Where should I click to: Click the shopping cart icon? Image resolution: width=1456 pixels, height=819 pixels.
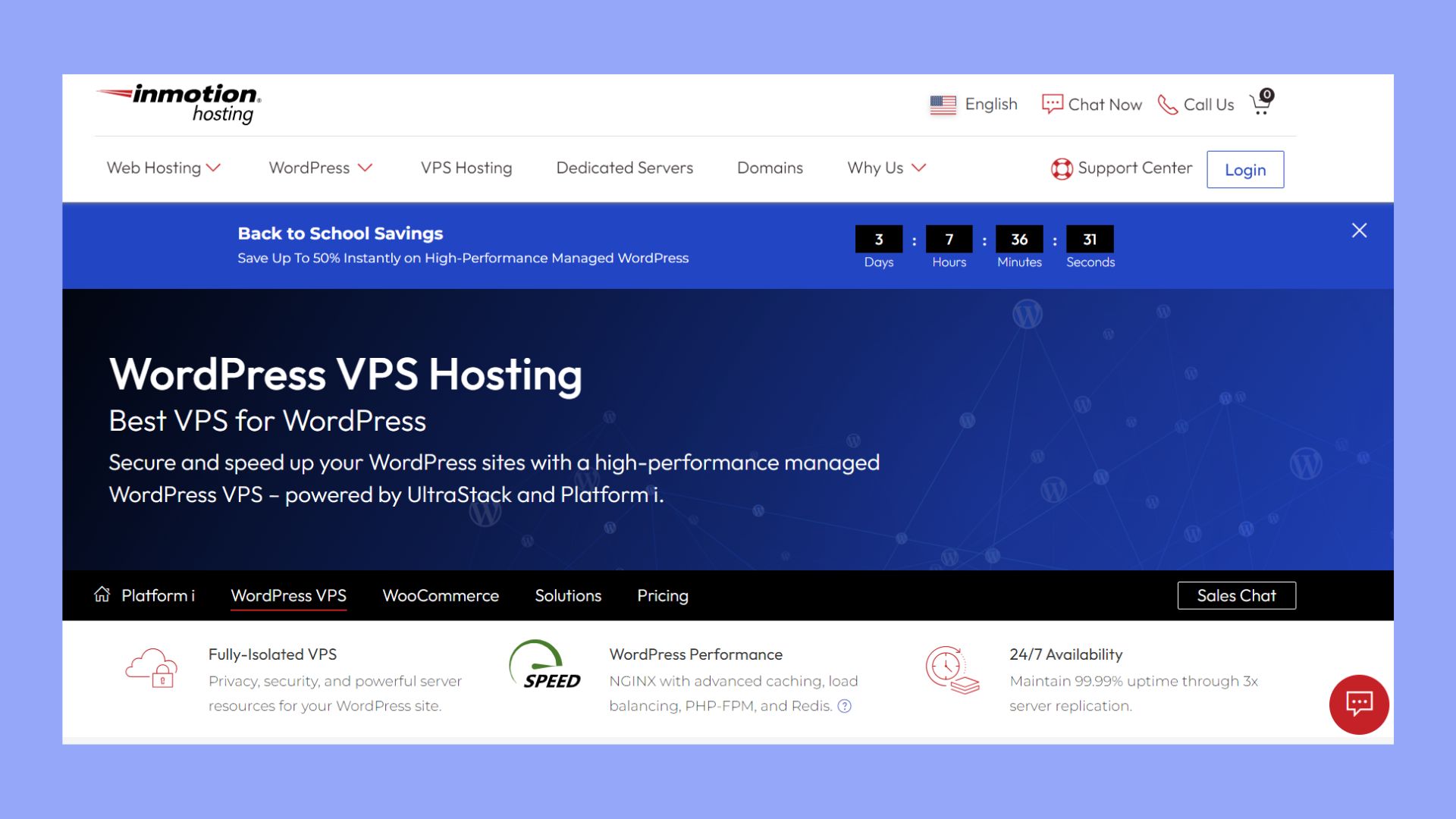[1260, 104]
